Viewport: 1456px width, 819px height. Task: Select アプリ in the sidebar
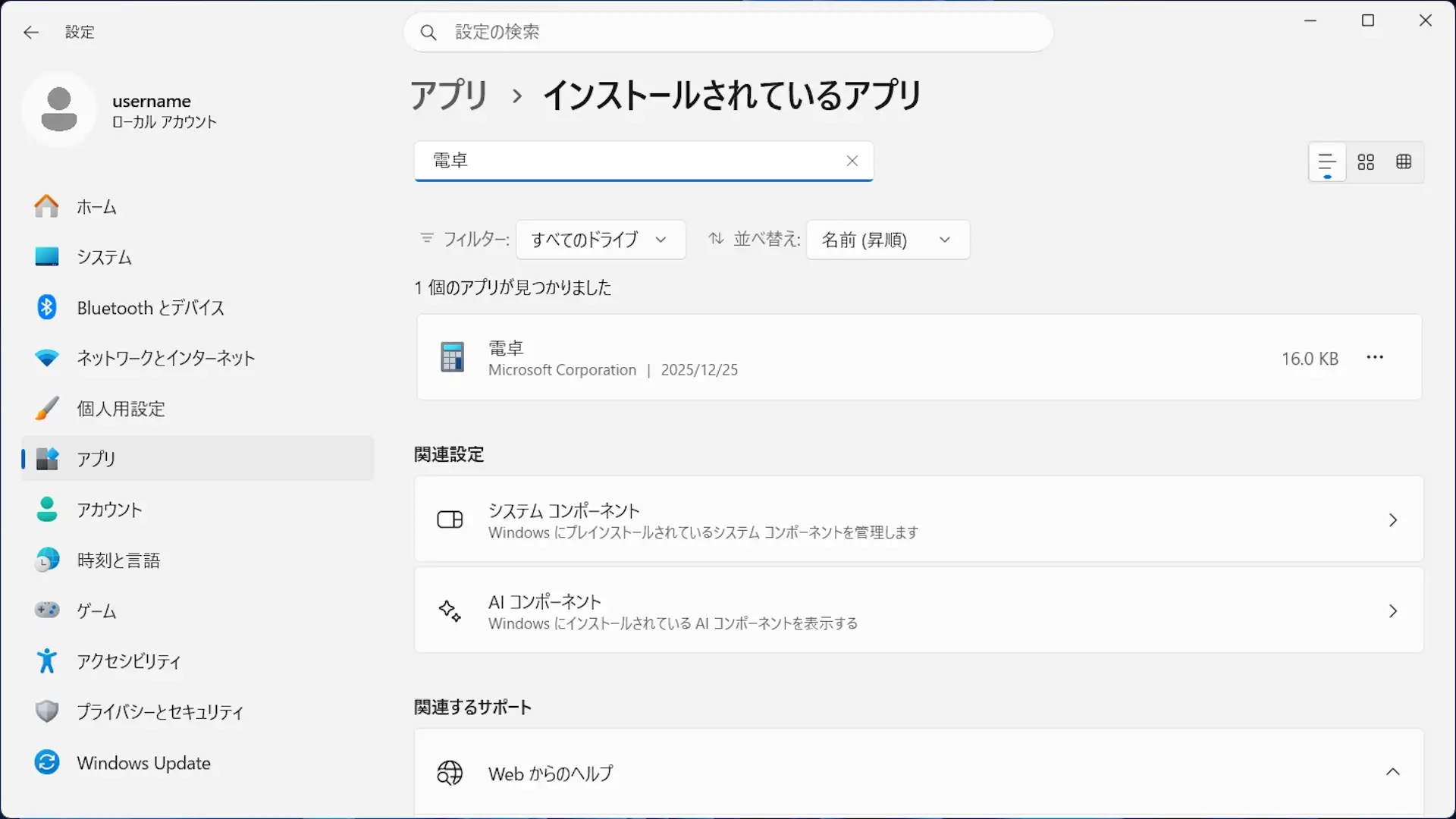click(x=198, y=459)
